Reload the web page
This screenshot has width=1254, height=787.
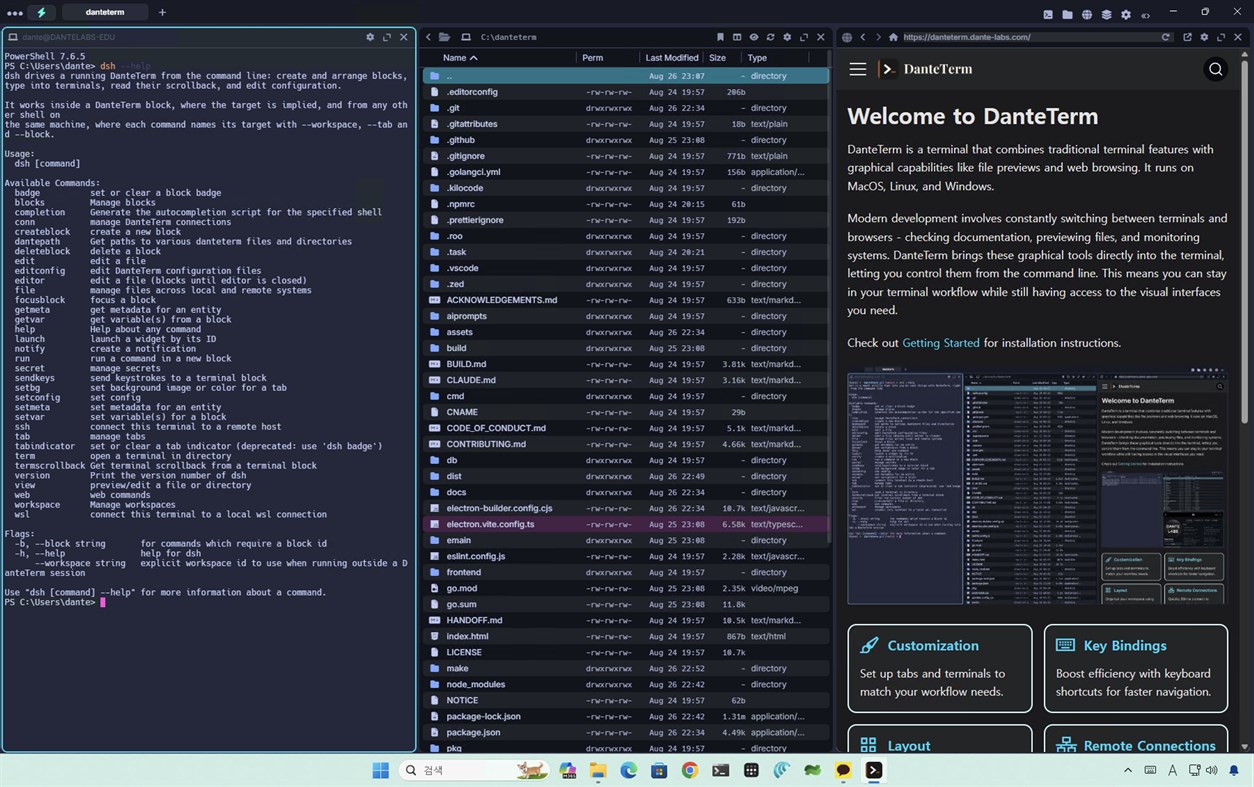(x=1166, y=37)
